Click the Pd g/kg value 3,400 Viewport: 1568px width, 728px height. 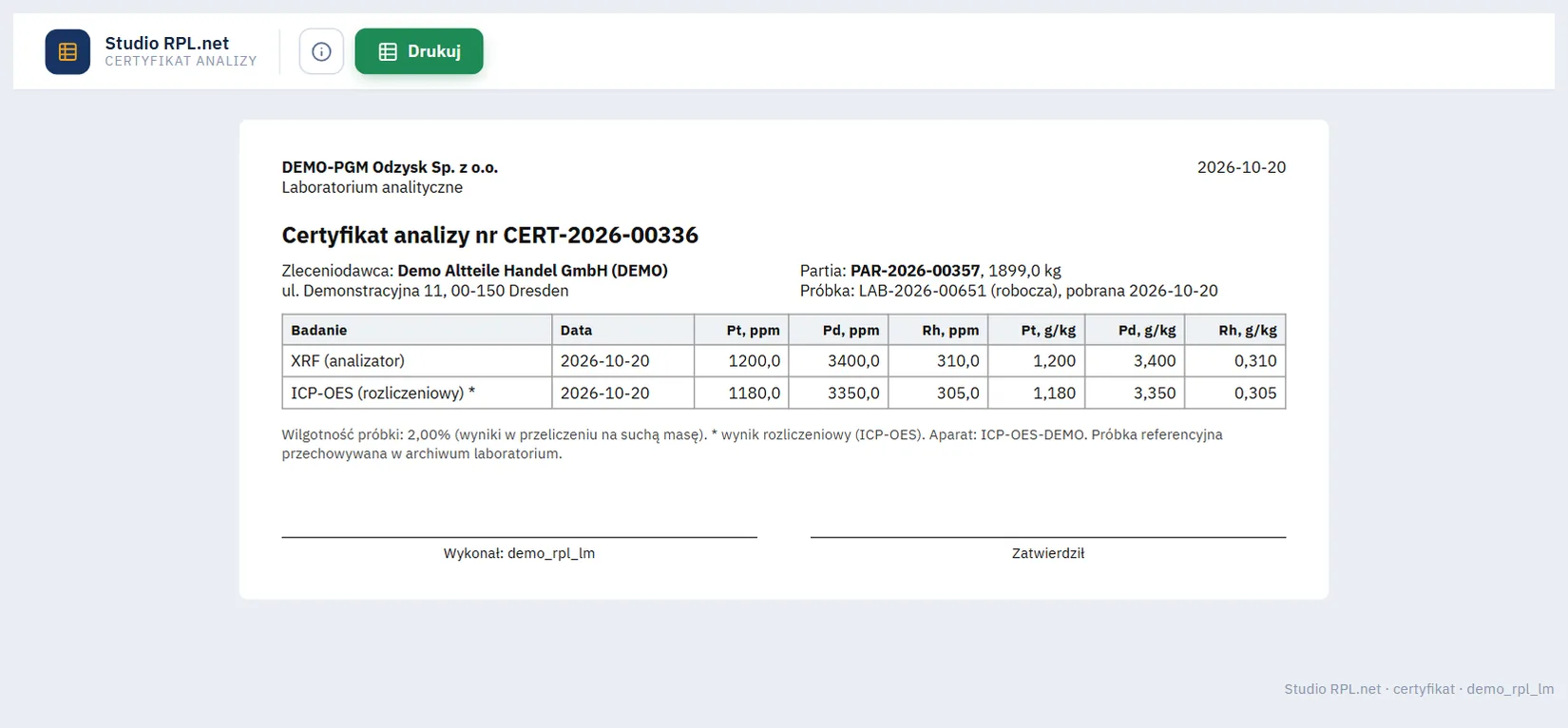pos(1155,361)
